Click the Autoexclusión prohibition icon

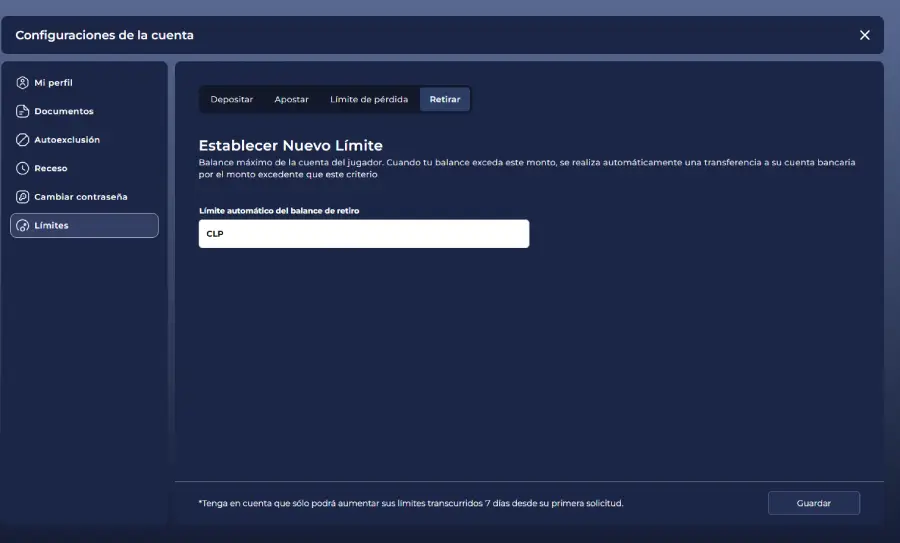click(23, 140)
